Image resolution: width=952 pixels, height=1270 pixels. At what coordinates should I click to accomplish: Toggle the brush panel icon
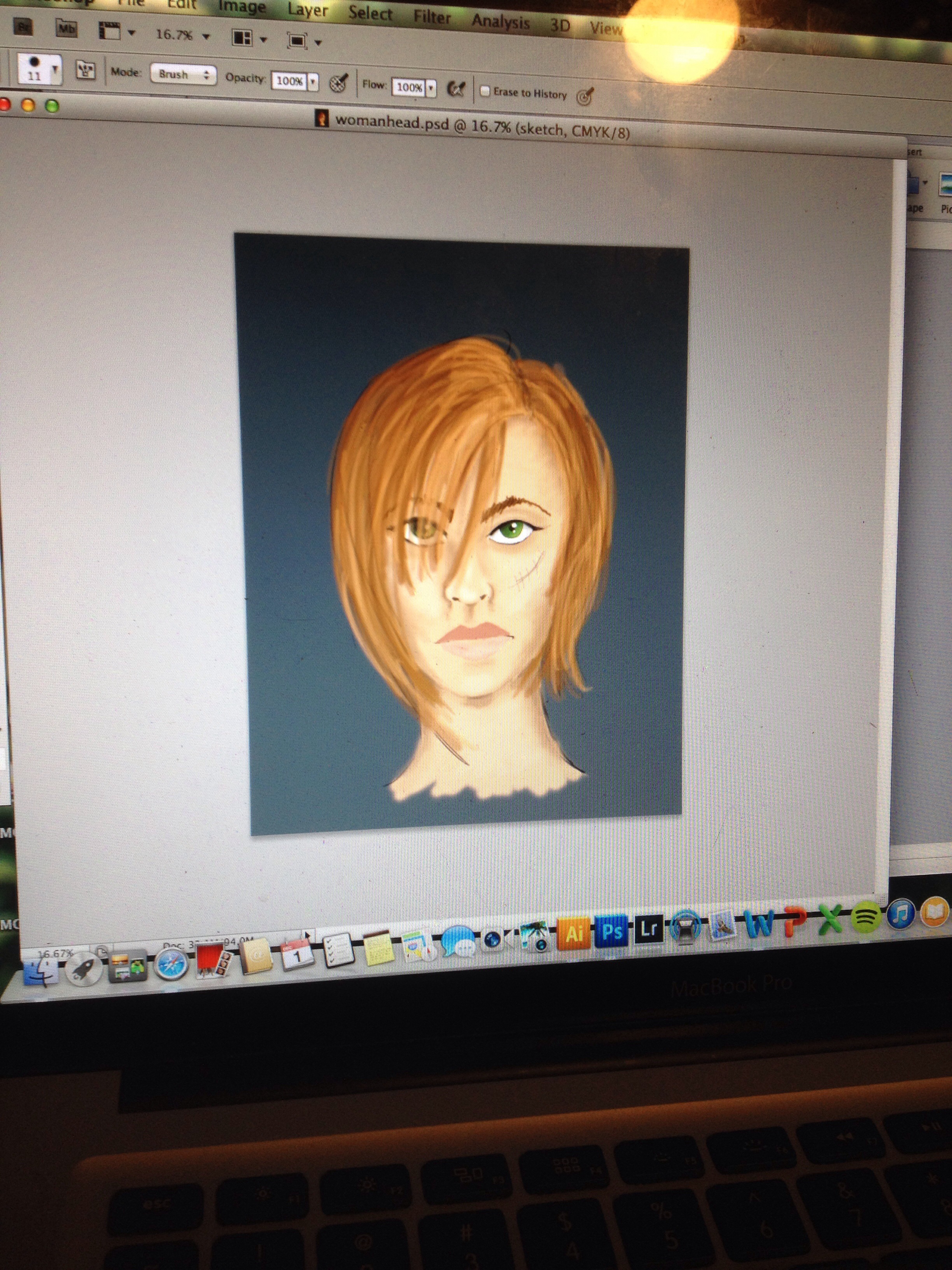(x=86, y=70)
